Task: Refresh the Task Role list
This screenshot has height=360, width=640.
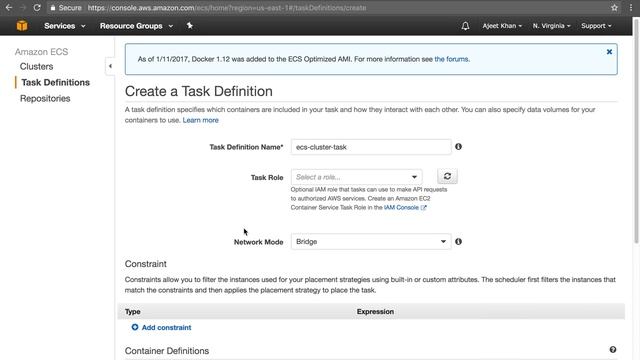Action: coord(447,176)
